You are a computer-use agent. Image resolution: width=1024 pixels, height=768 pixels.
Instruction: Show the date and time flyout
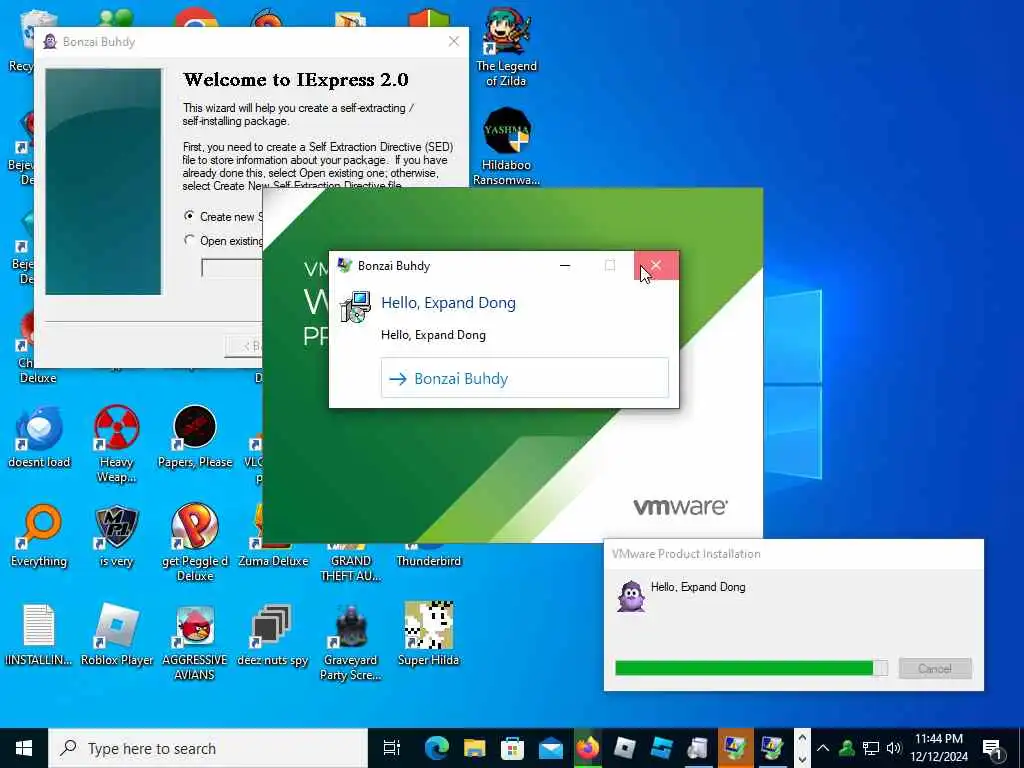pyautogui.click(x=939, y=748)
